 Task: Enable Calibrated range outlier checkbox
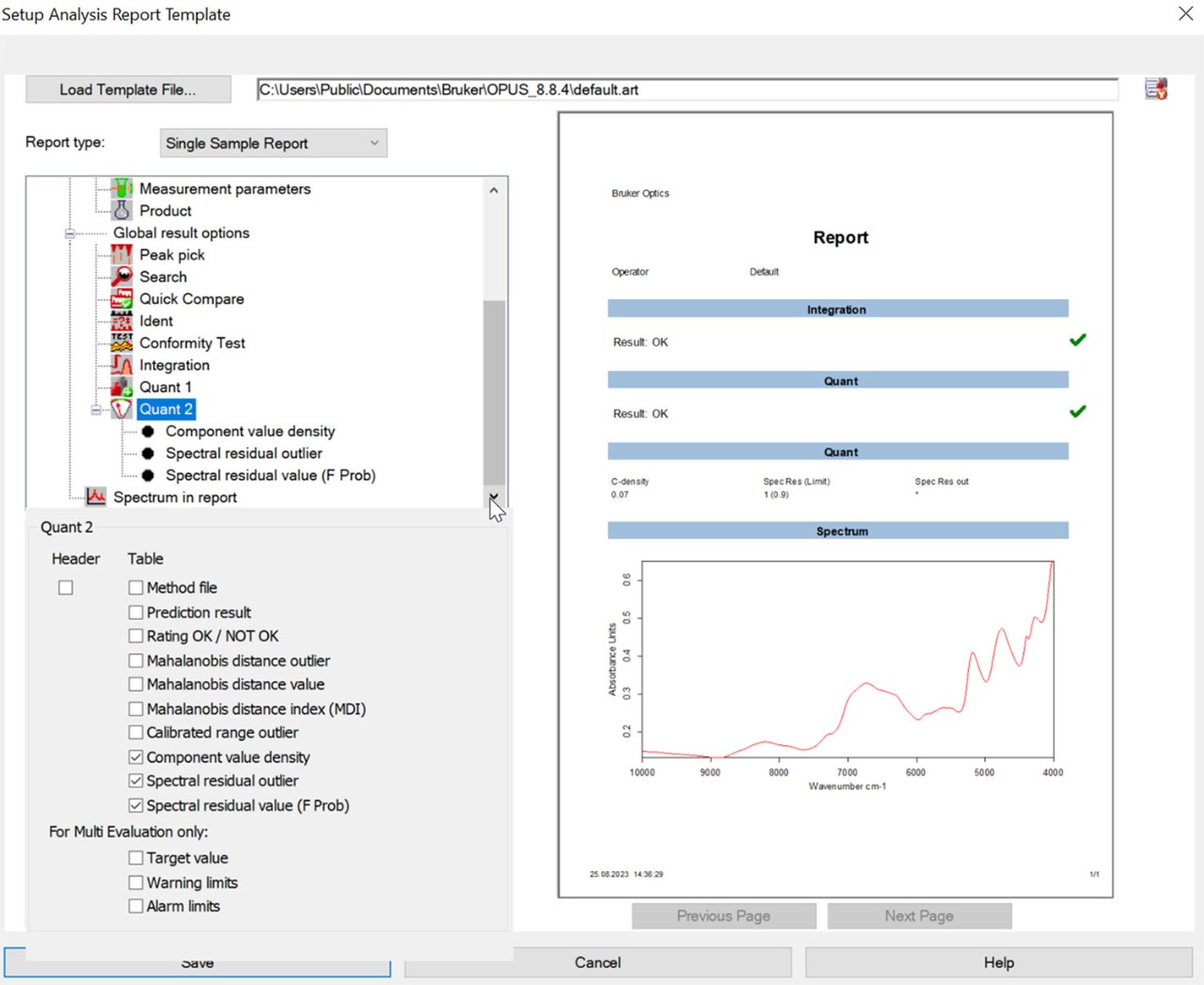click(x=135, y=732)
